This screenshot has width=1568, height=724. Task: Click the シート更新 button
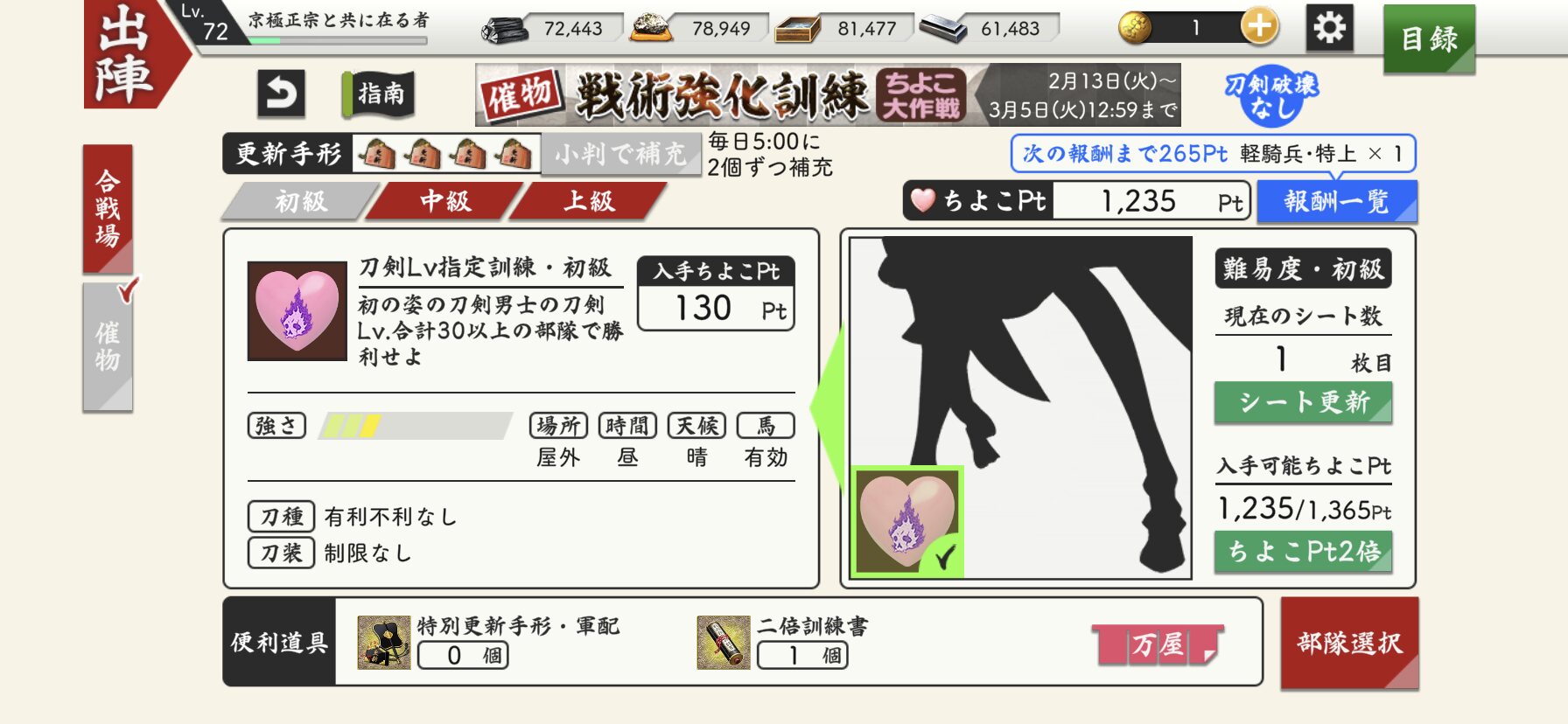pos(1303,403)
